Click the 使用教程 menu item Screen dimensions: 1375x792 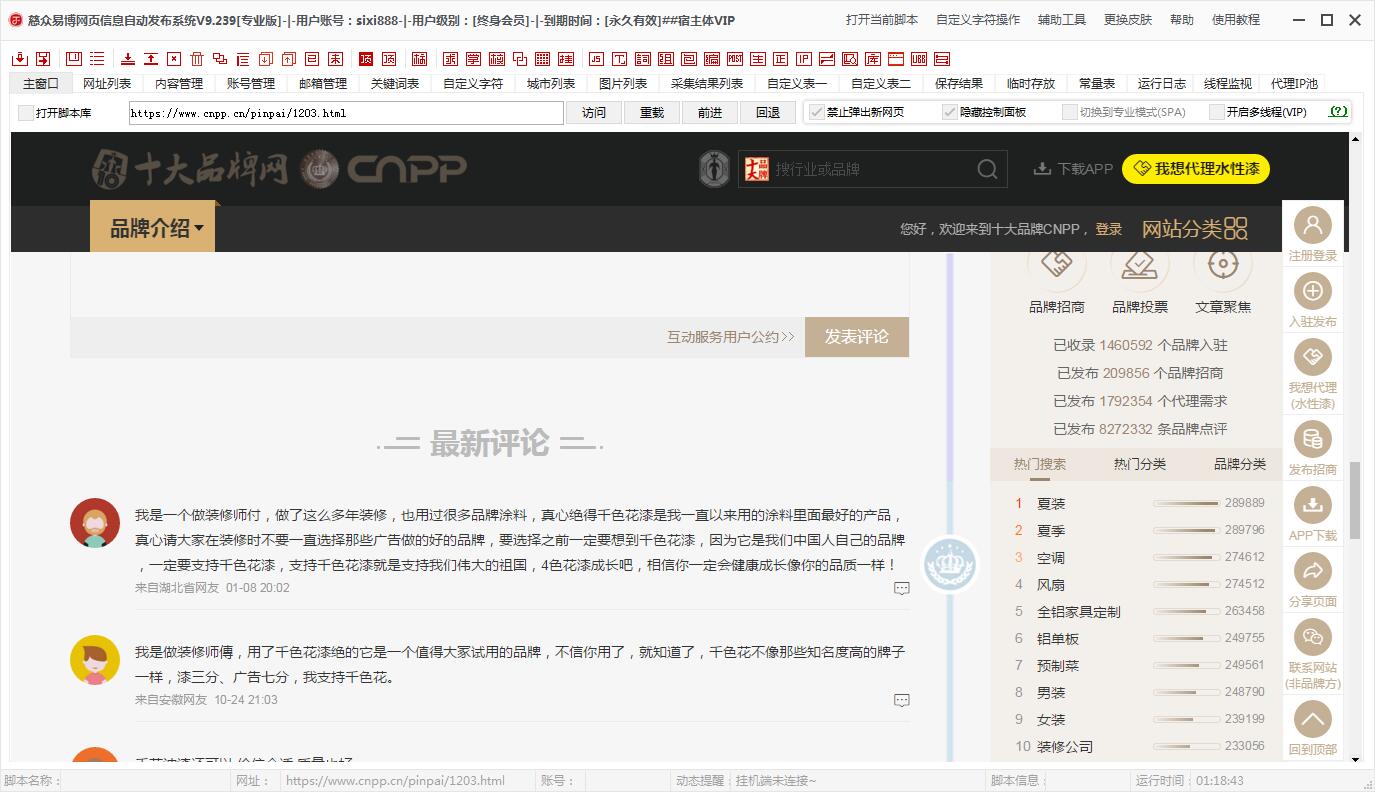(x=1236, y=20)
